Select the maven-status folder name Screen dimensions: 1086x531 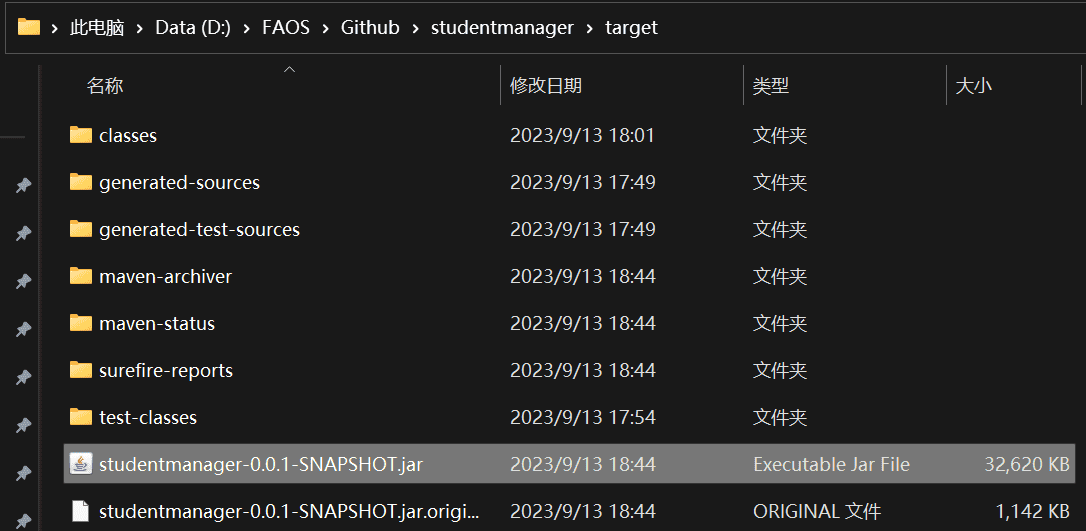click(157, 324)
